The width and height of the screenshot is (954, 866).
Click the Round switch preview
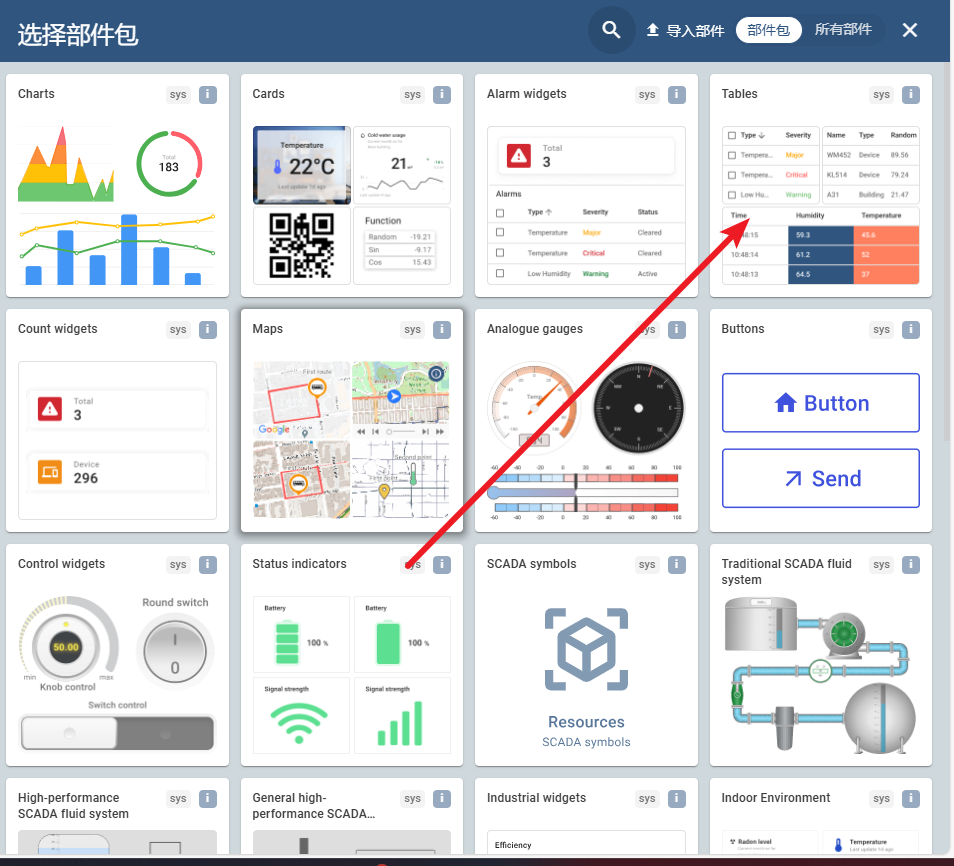(175, 652)
